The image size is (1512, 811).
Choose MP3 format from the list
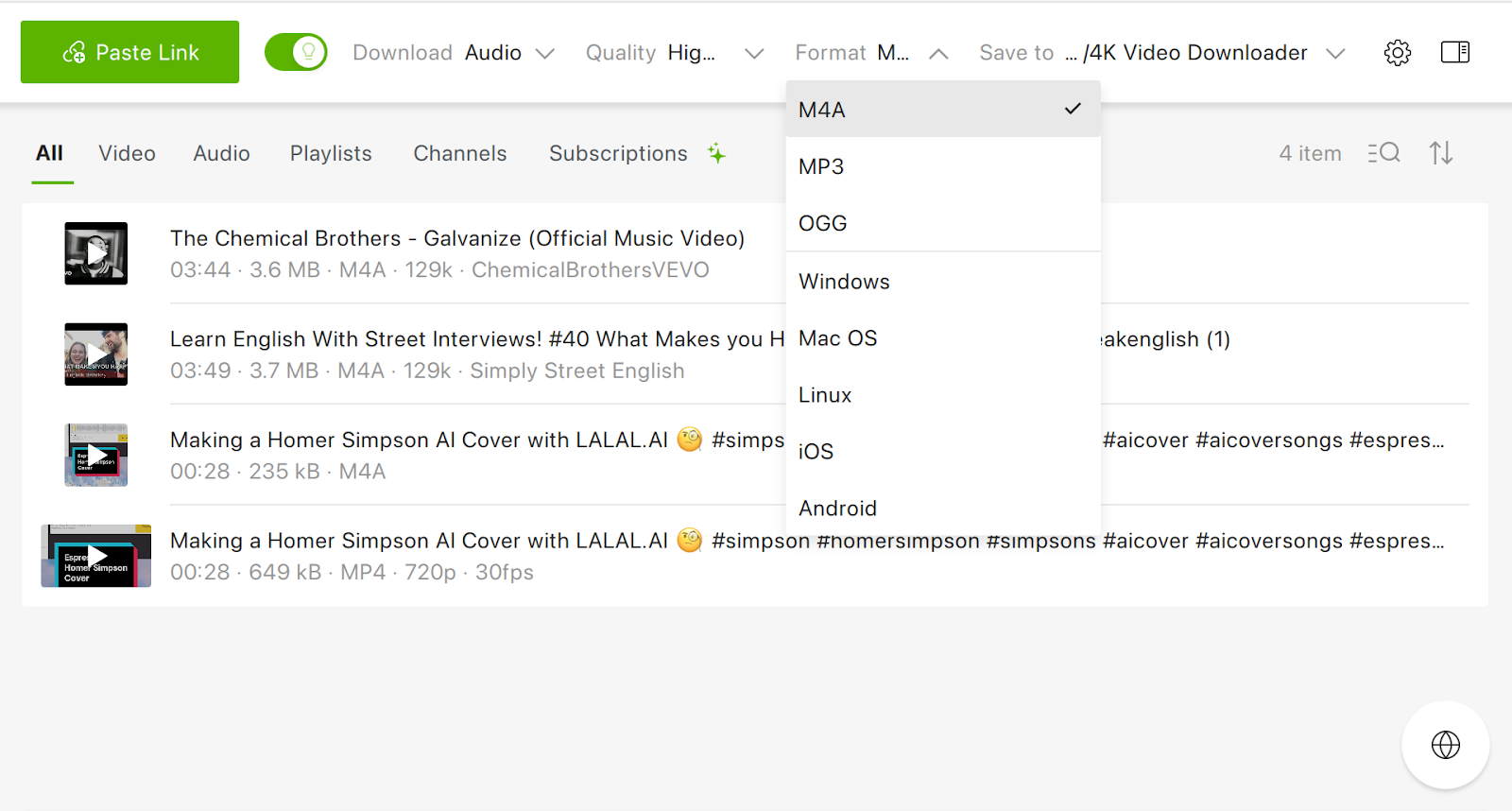[x=943, y=166]
